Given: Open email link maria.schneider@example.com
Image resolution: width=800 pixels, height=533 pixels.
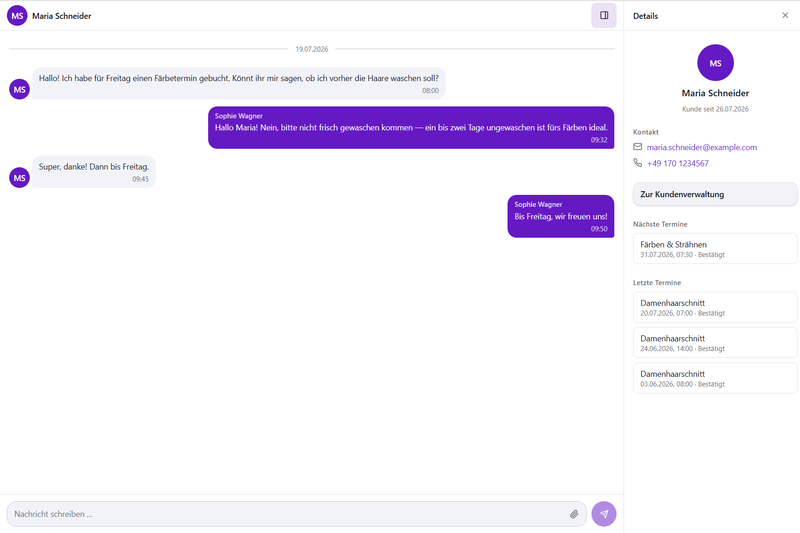Looking at the screenshot, I should point(702,147).
